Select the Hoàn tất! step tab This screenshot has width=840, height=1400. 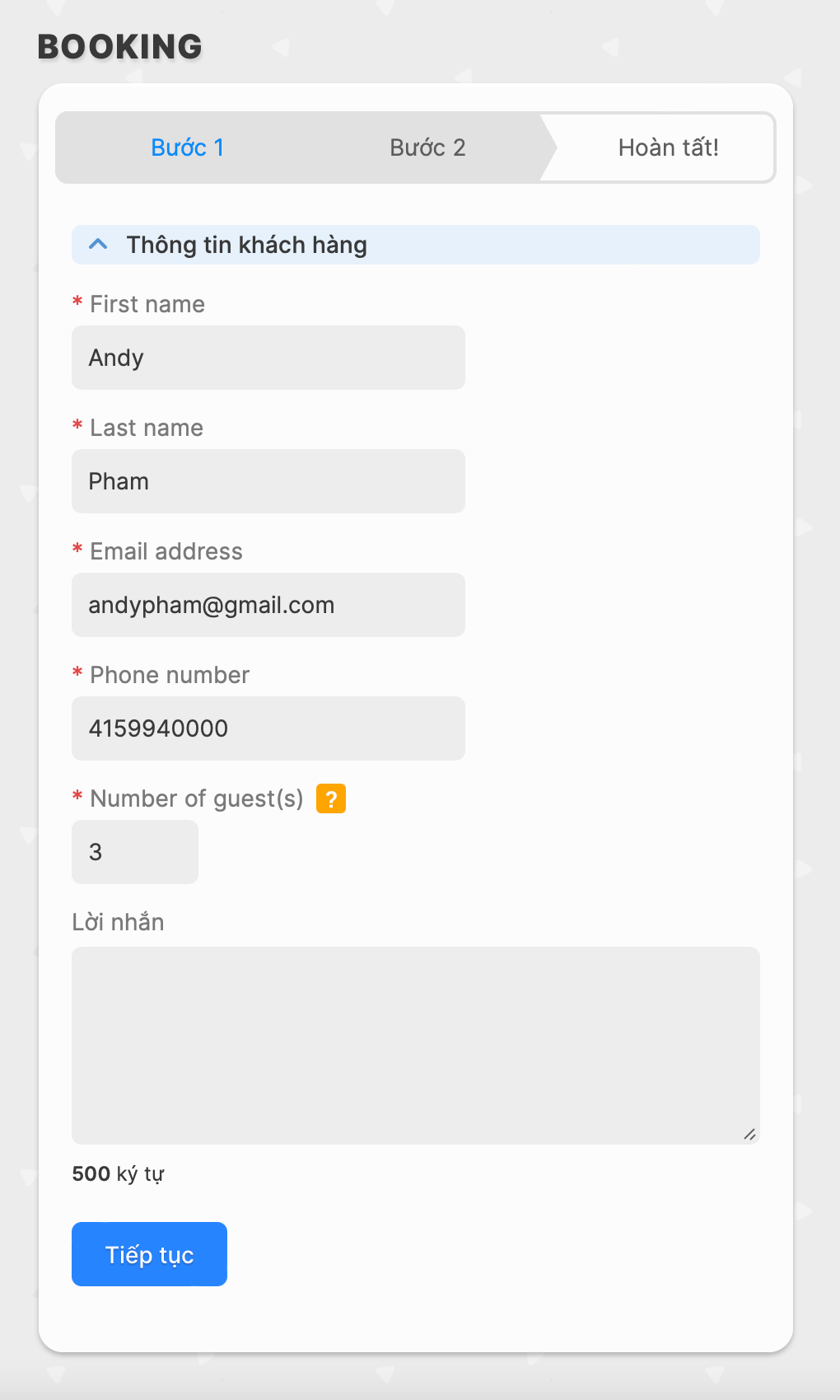[668, 147]
